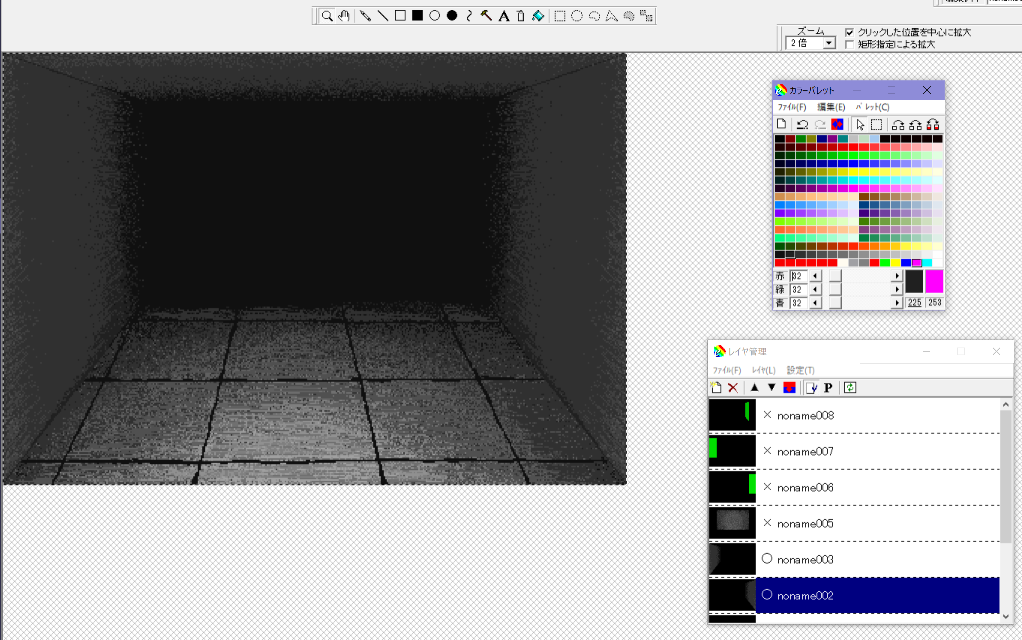The height and width of the screenshot is (640, 1022).
Task: Open the Settings menu in layer manager
Action: point(801,371)
